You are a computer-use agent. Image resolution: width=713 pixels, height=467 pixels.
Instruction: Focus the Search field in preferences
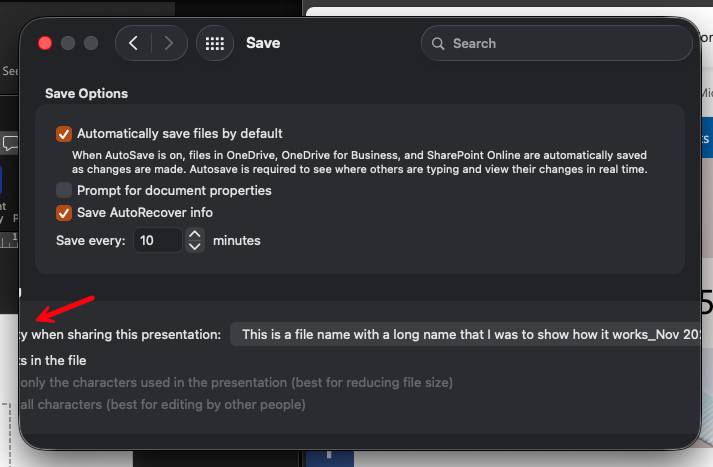tap(557, 43)
